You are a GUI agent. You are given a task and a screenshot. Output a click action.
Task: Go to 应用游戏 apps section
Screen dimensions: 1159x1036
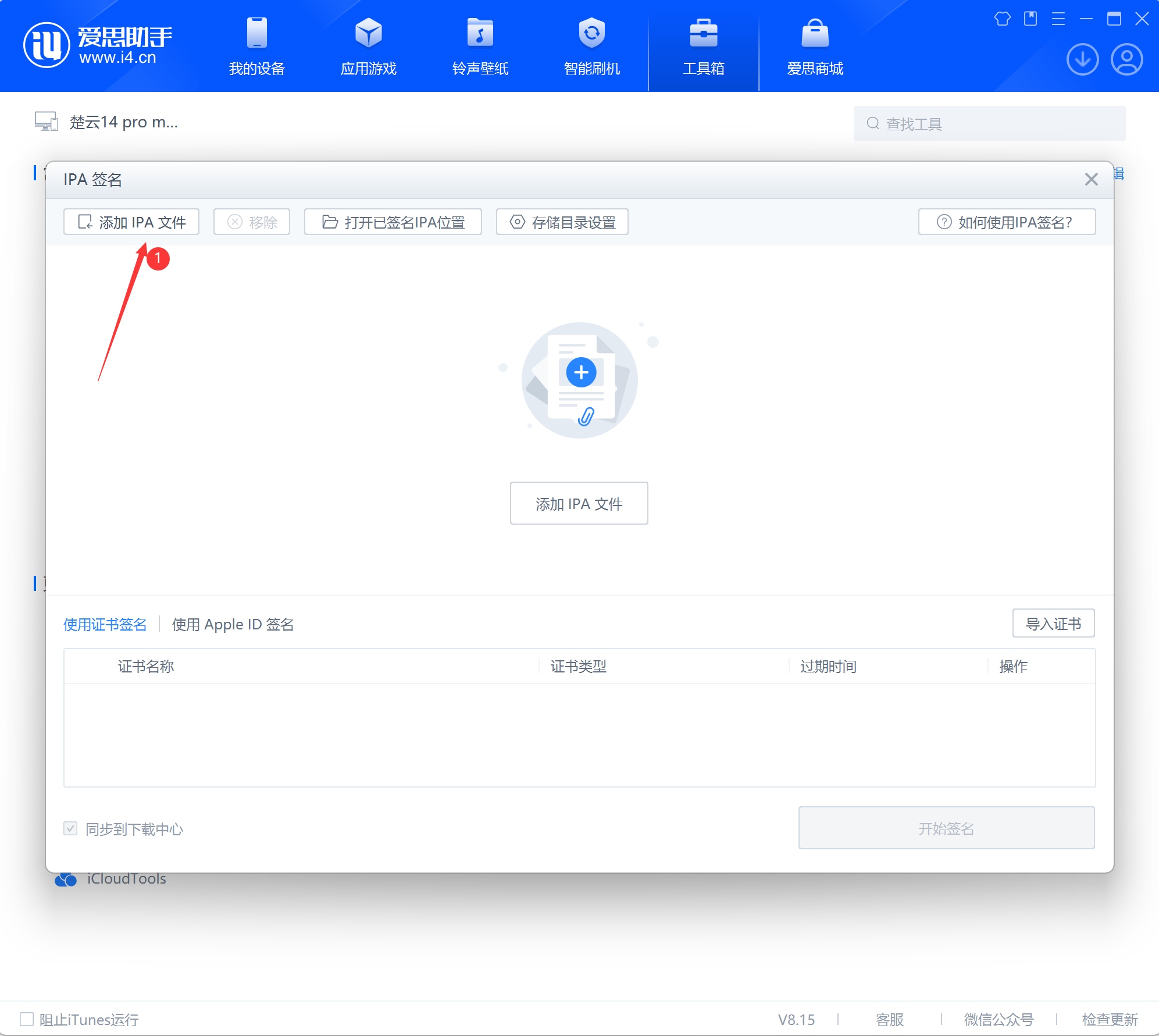pos(368,47)
